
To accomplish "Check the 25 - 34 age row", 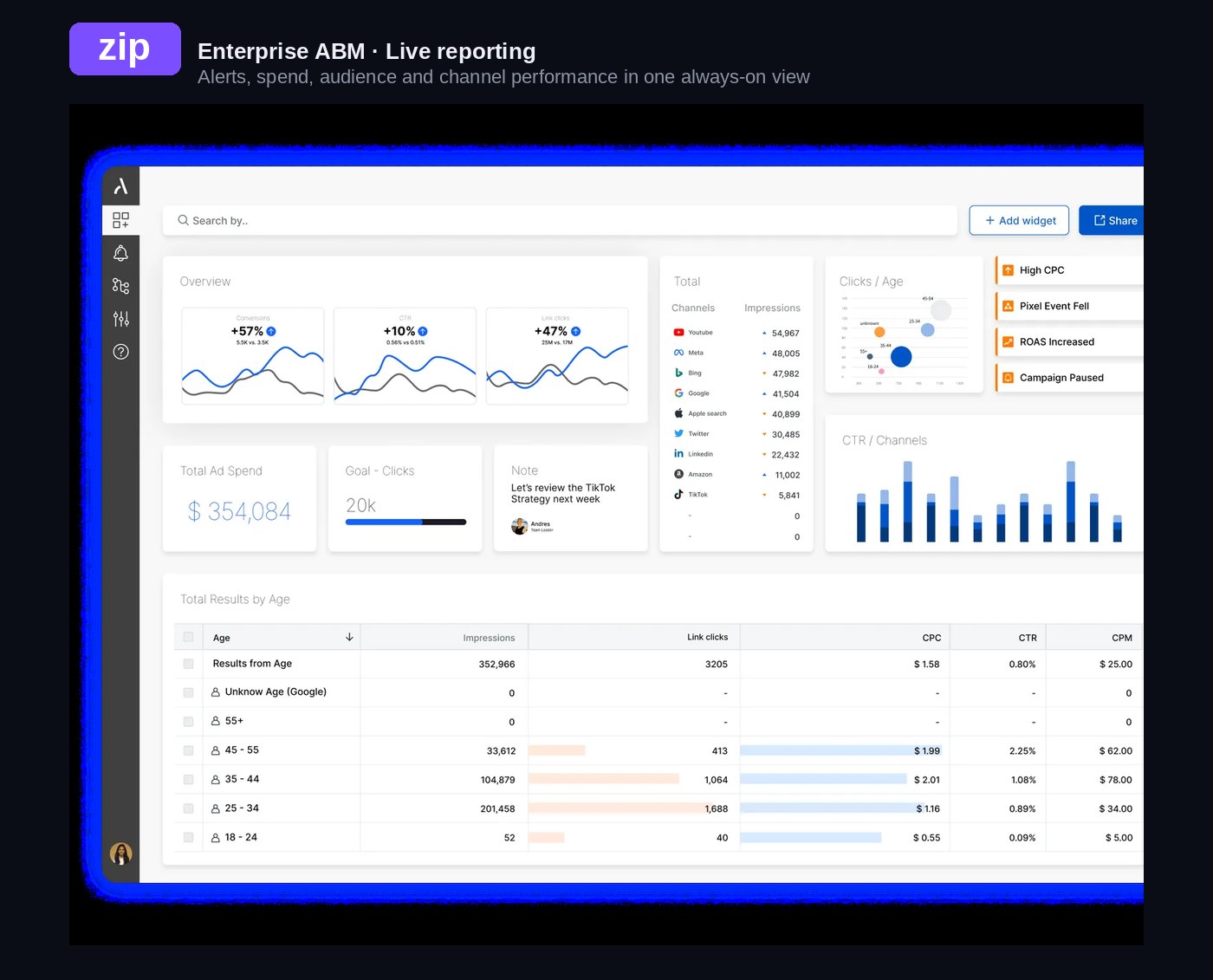I will click(x=188, y=808).
